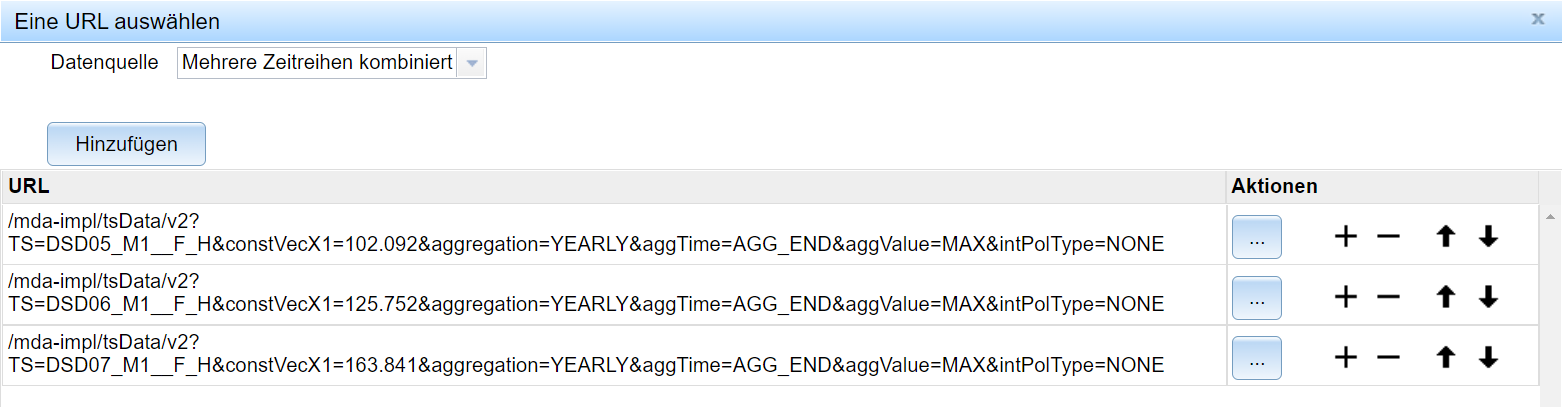
Task: Close the Eine URL auswählen dialog
Action: [1538, 19]
